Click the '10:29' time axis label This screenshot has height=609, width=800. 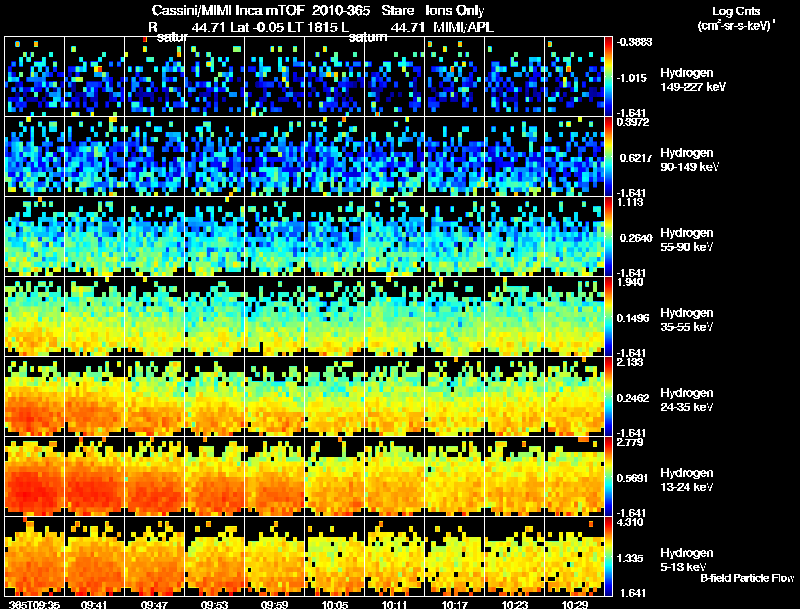[574, 604]
